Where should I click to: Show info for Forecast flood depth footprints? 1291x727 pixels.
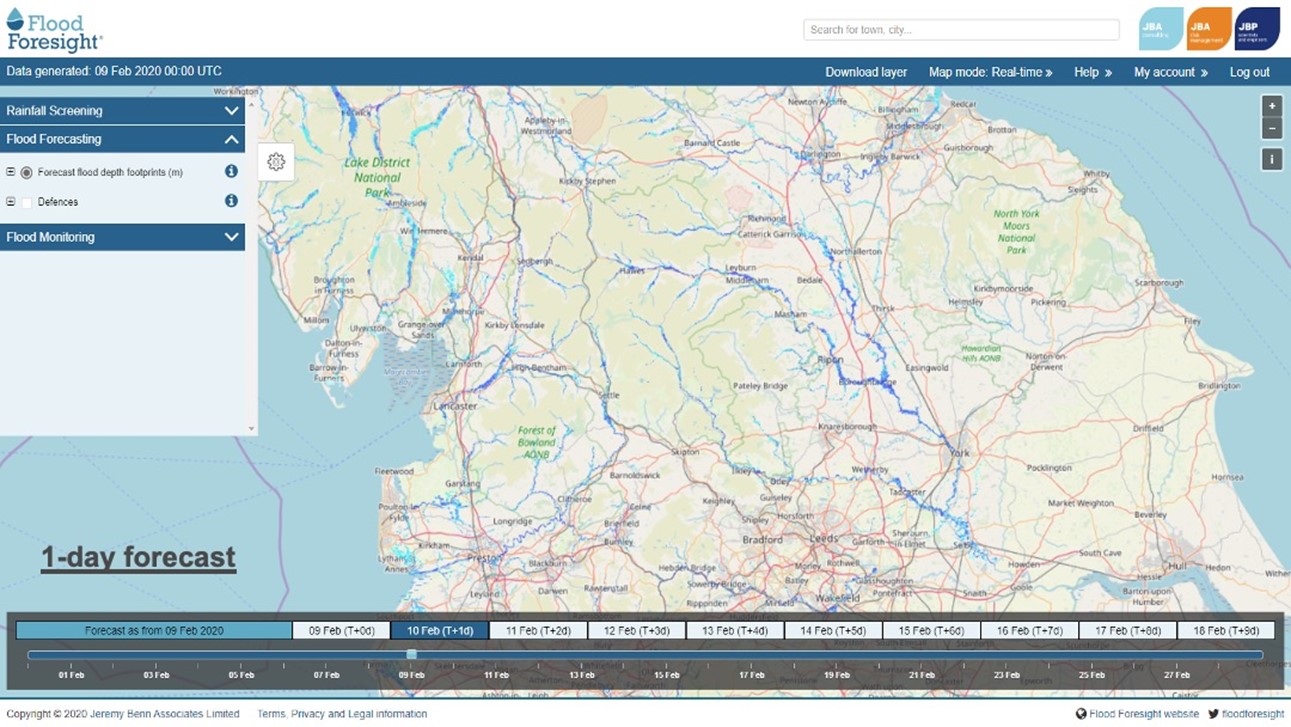pos(231,172)
